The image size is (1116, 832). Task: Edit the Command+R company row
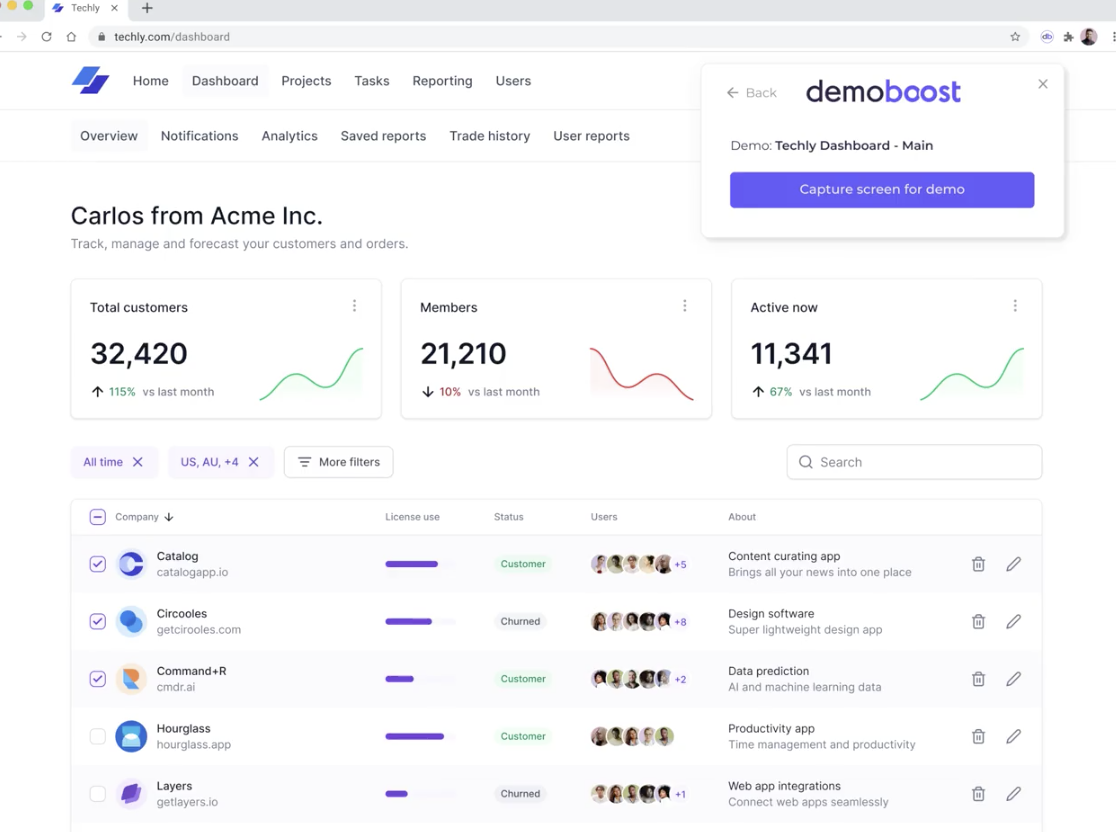(1014, 679)
